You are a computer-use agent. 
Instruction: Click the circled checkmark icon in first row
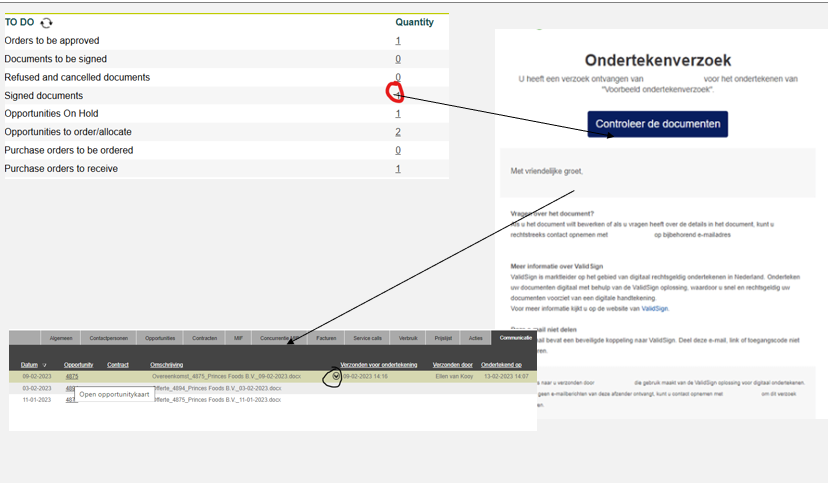pyautogui.click(x=336, y=377)
